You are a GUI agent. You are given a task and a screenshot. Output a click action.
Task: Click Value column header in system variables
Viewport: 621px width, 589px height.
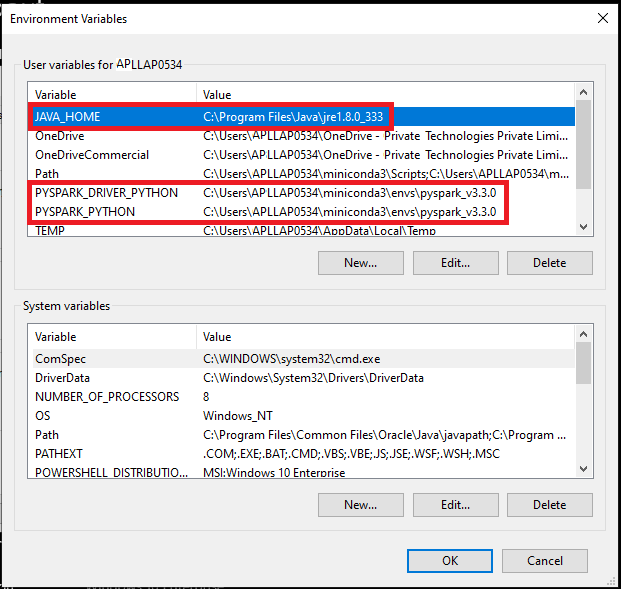pyautogui.click(x=385, y=337)
